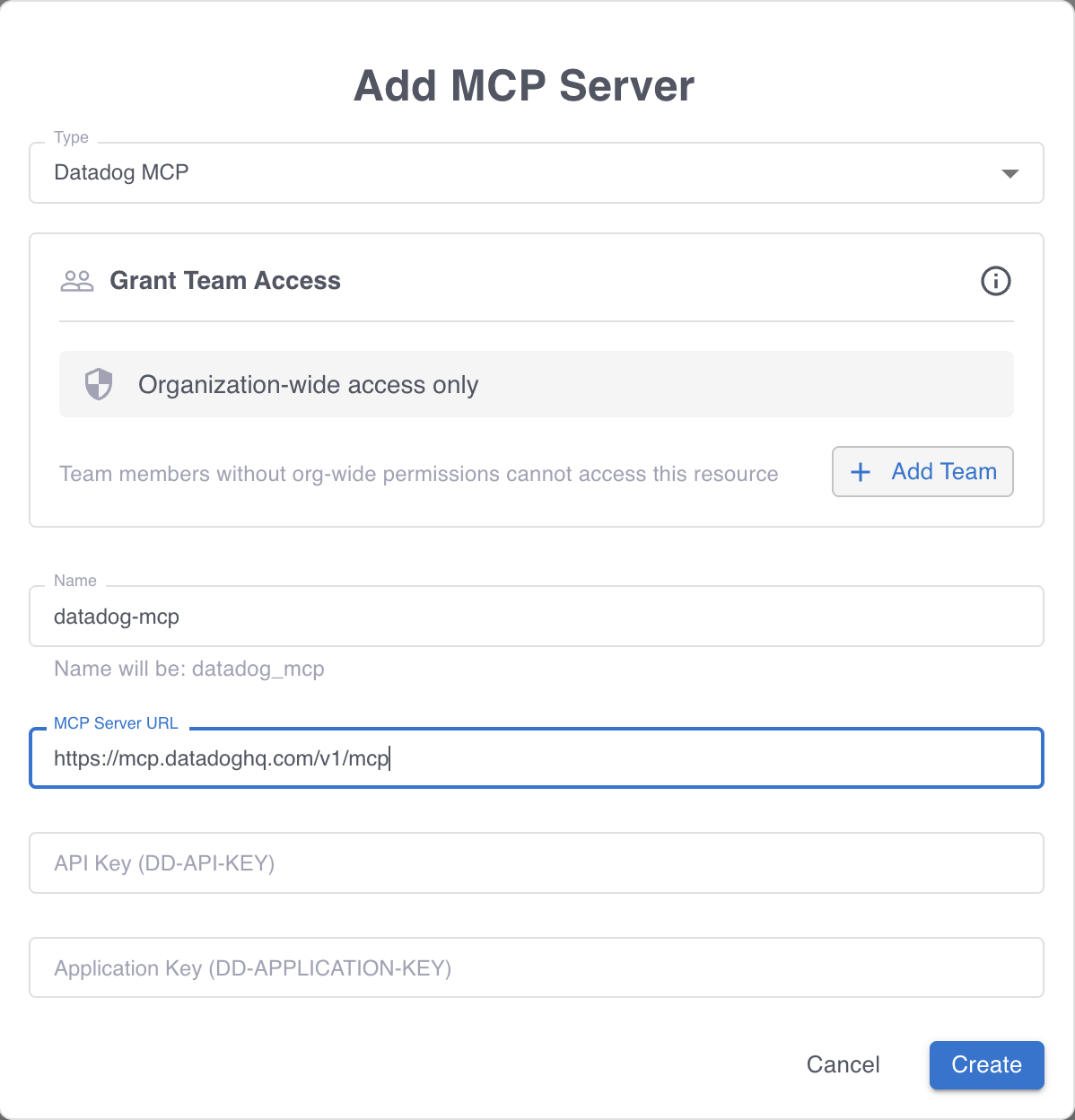The height and width of the screenshot is (1120, 1075).
Task: Click the Organization-wide access only banner
Action: (537, 384)
